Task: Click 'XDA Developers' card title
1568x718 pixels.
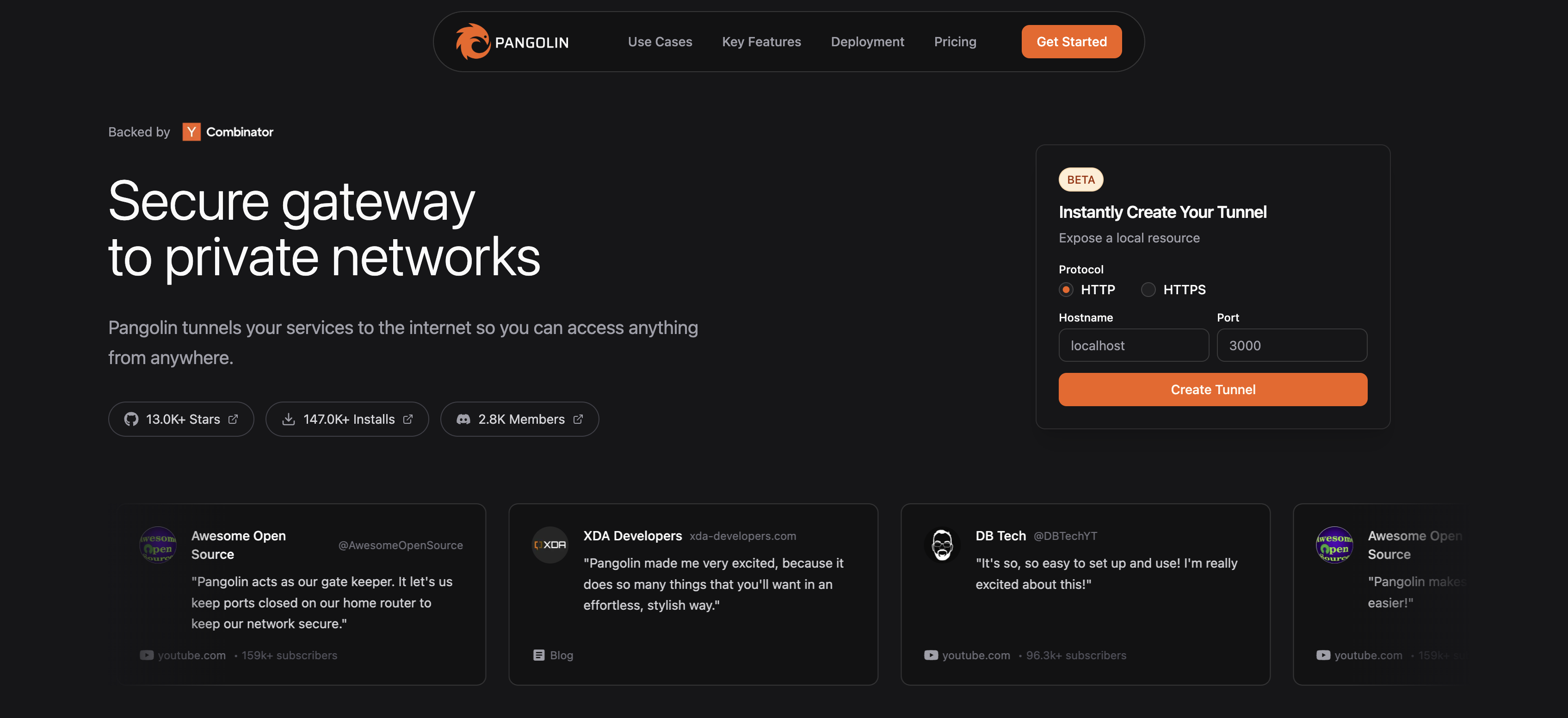Action: click(632, 536)
